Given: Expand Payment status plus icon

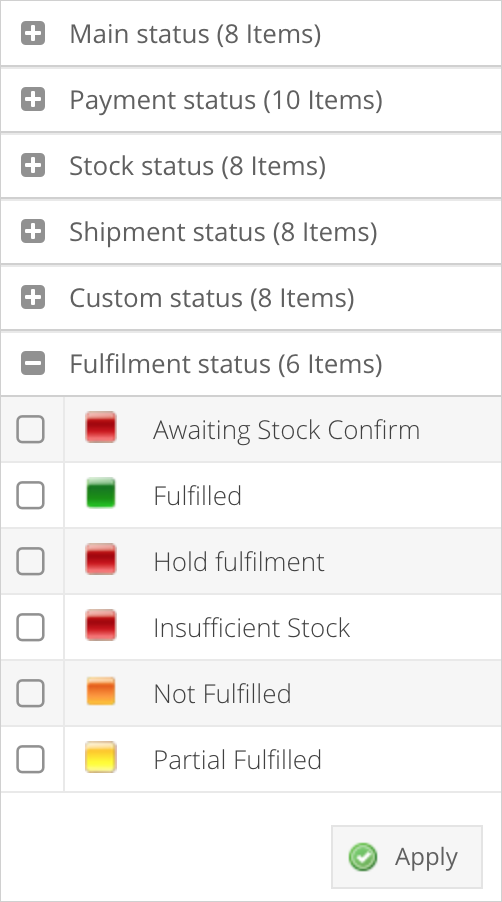Looking at the screenshot, I should pyautogui.click(x=33, y=100).
